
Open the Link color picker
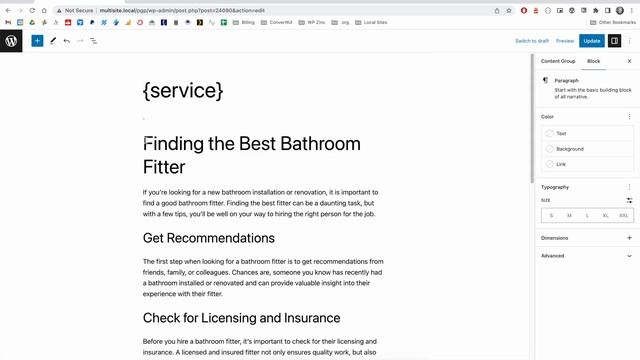[x=587, y=164]
